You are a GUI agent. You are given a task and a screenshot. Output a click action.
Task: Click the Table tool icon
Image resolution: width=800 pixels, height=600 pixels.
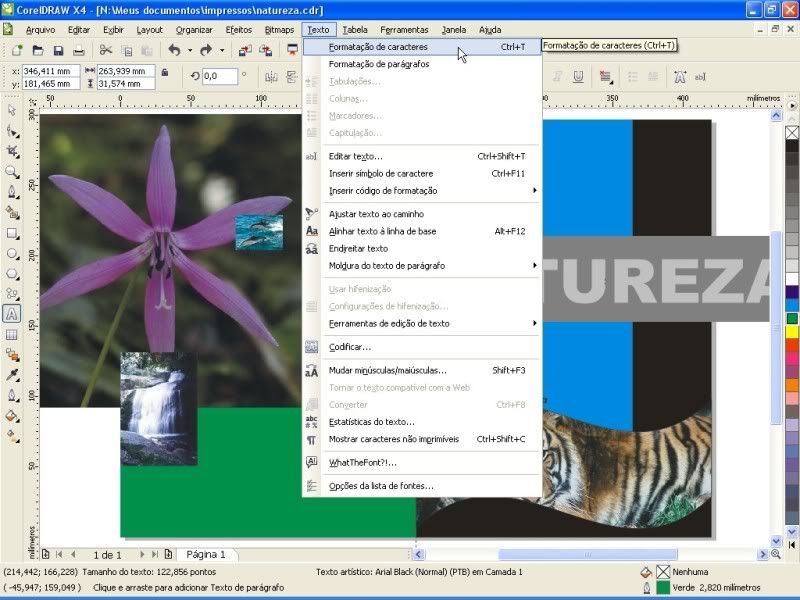pos(12,334)
